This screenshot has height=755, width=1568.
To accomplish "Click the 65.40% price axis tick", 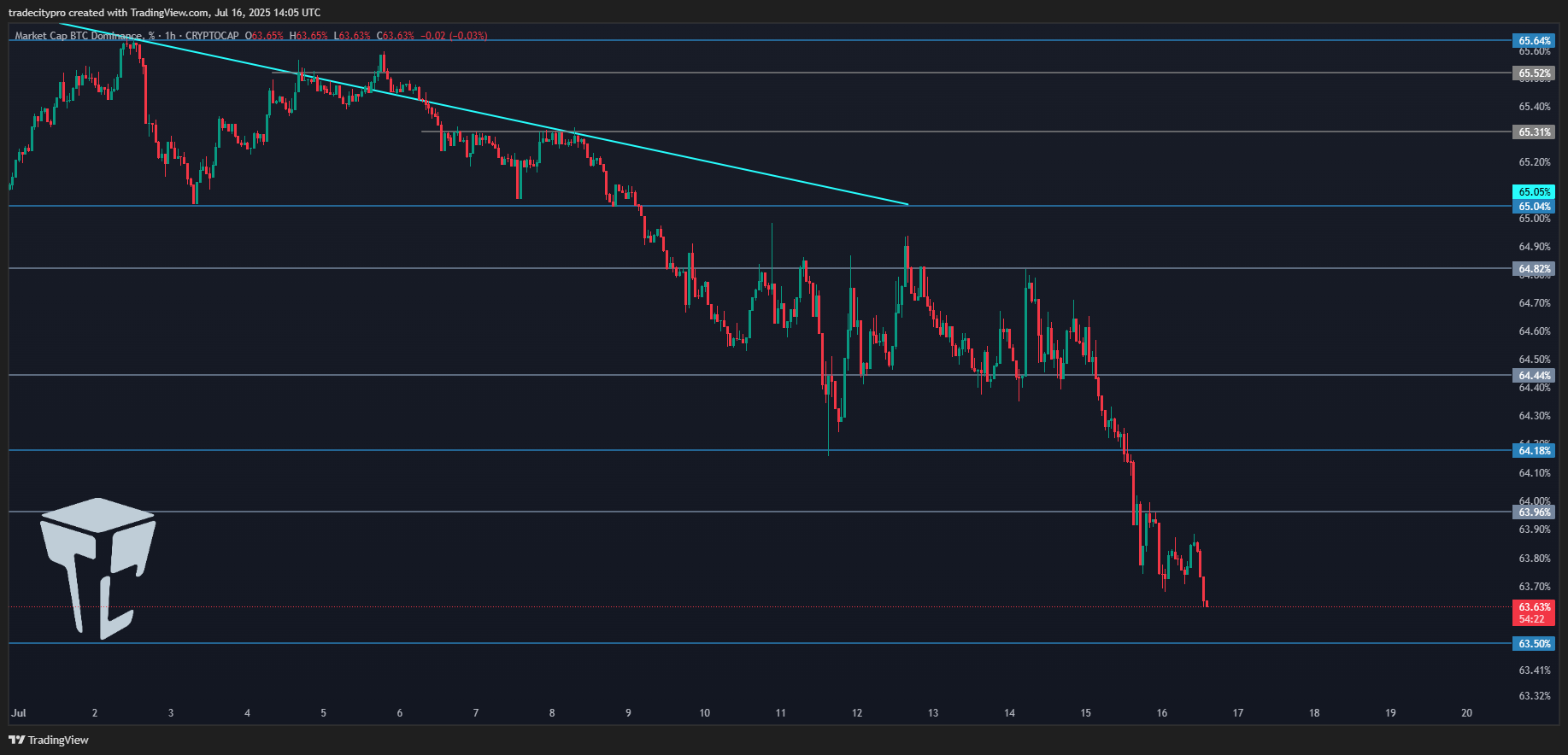I will [1535, 107].
